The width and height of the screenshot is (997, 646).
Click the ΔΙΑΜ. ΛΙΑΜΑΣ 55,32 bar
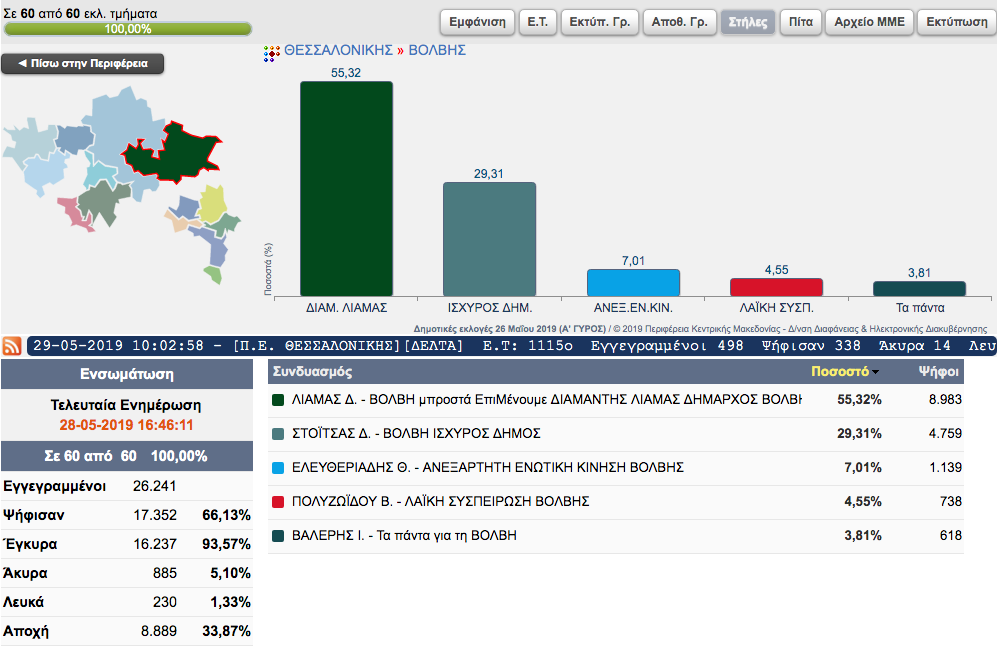click(x=346, y=188)
